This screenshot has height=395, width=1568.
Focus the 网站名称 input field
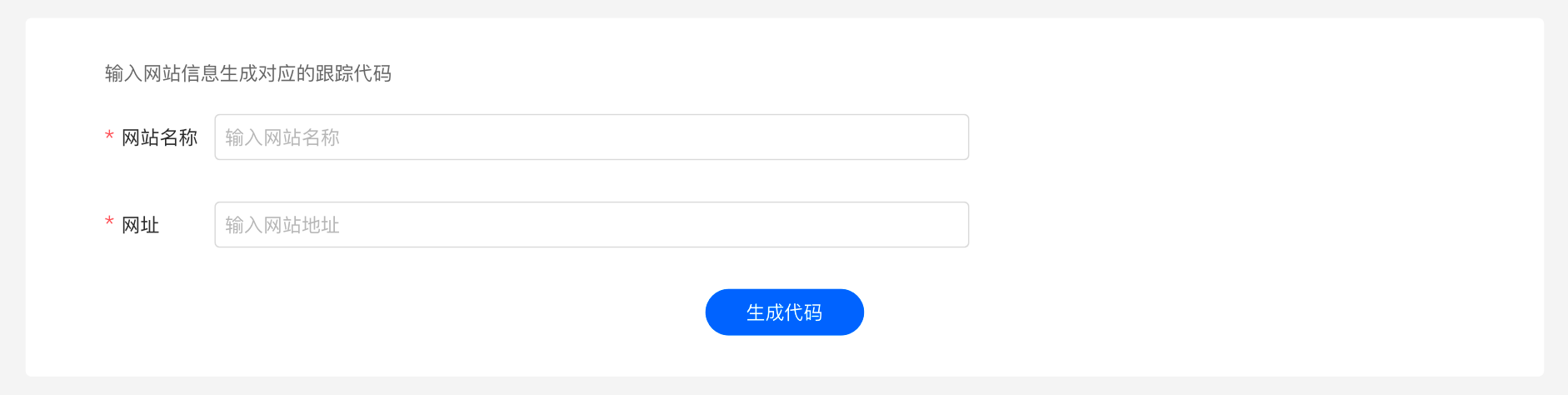click(x=592, y=137)
